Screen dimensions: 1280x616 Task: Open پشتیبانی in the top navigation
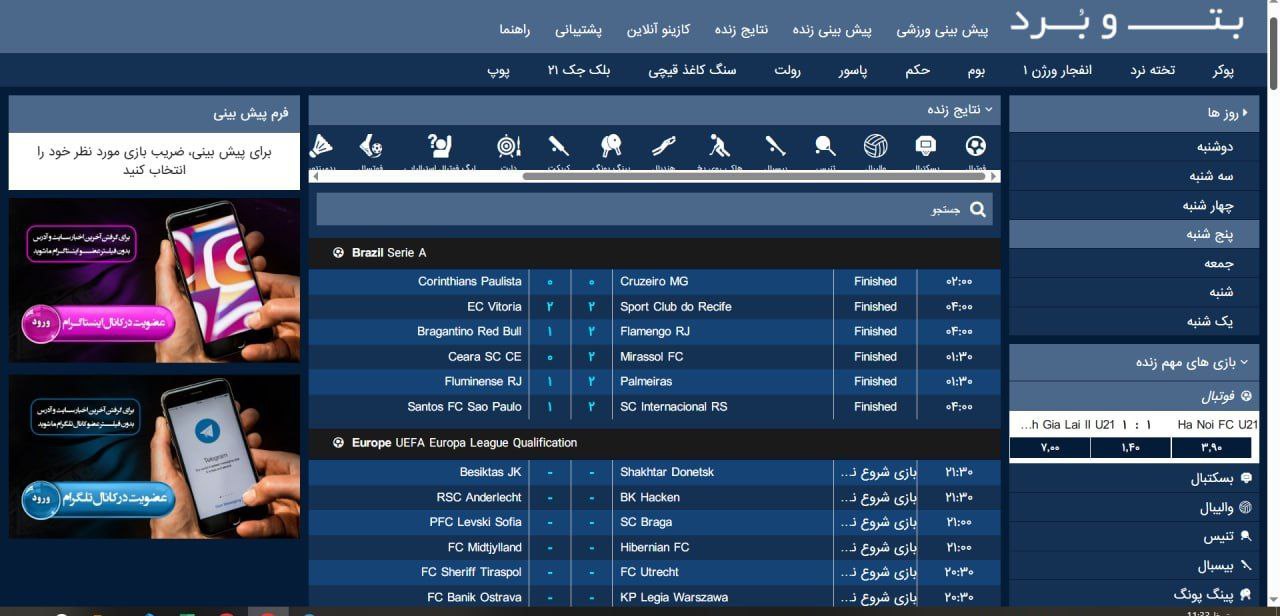tap(579, 30)
